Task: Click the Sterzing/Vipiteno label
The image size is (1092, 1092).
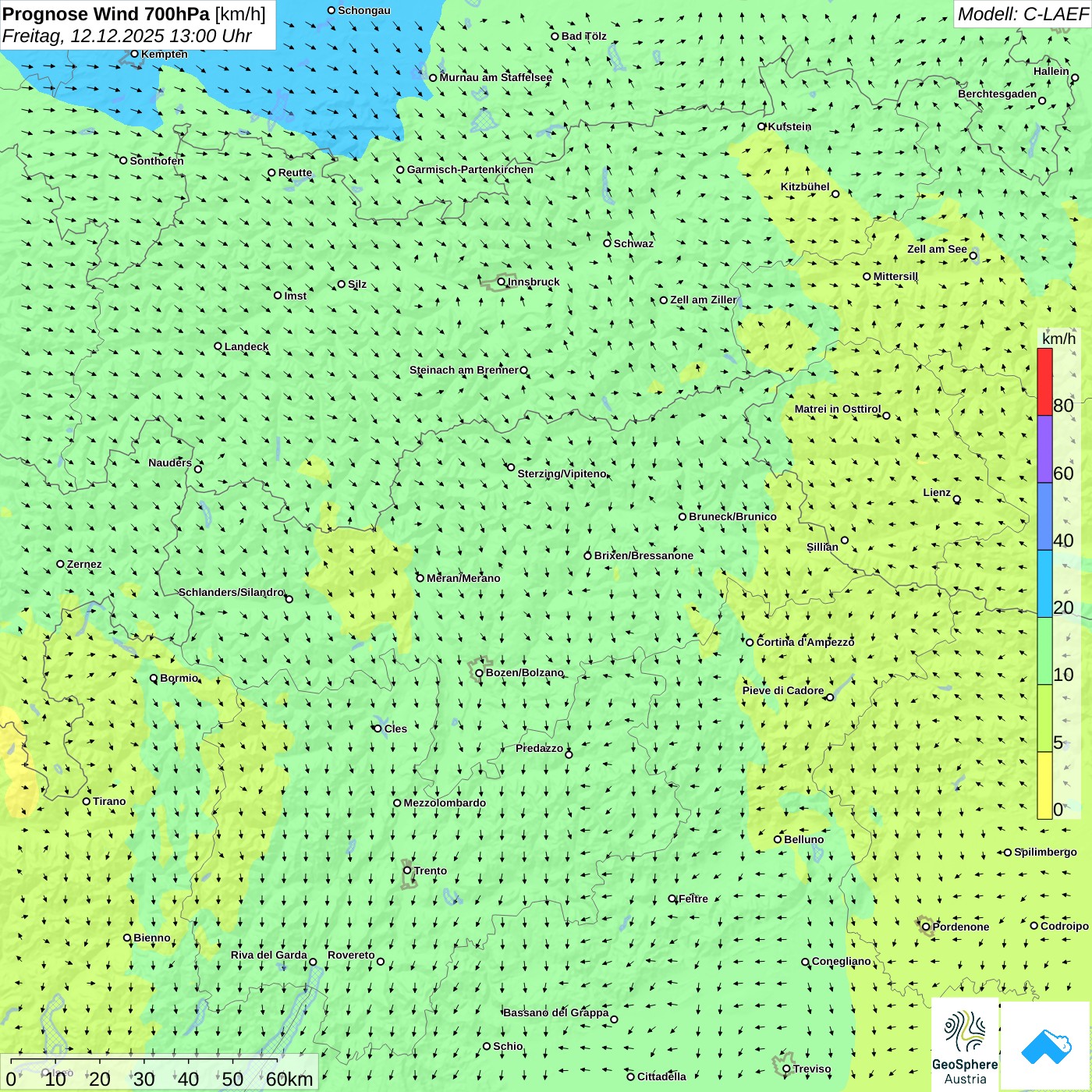Action: (x=562, y=473)
